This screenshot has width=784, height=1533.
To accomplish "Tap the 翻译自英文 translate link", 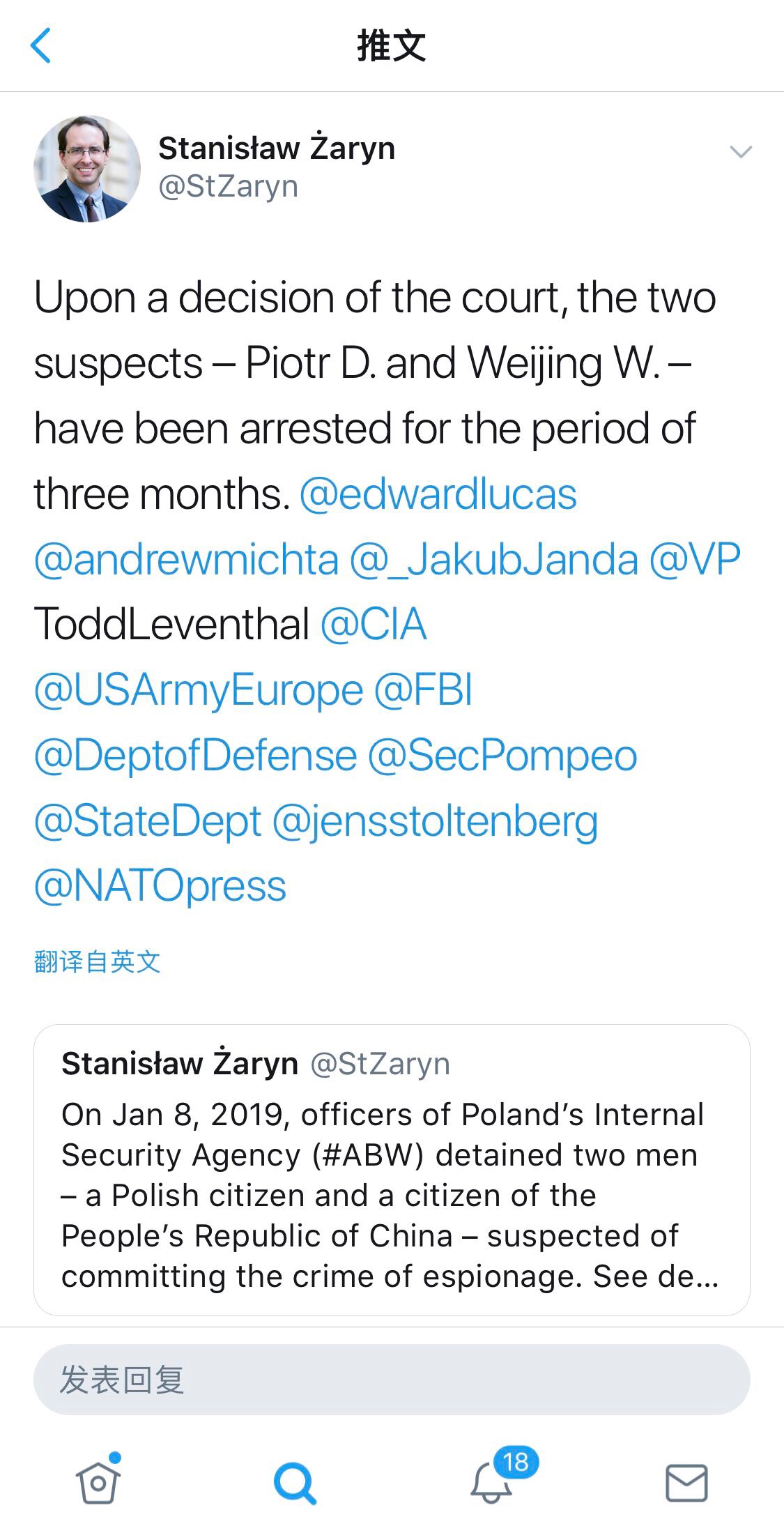I will 97,962.
